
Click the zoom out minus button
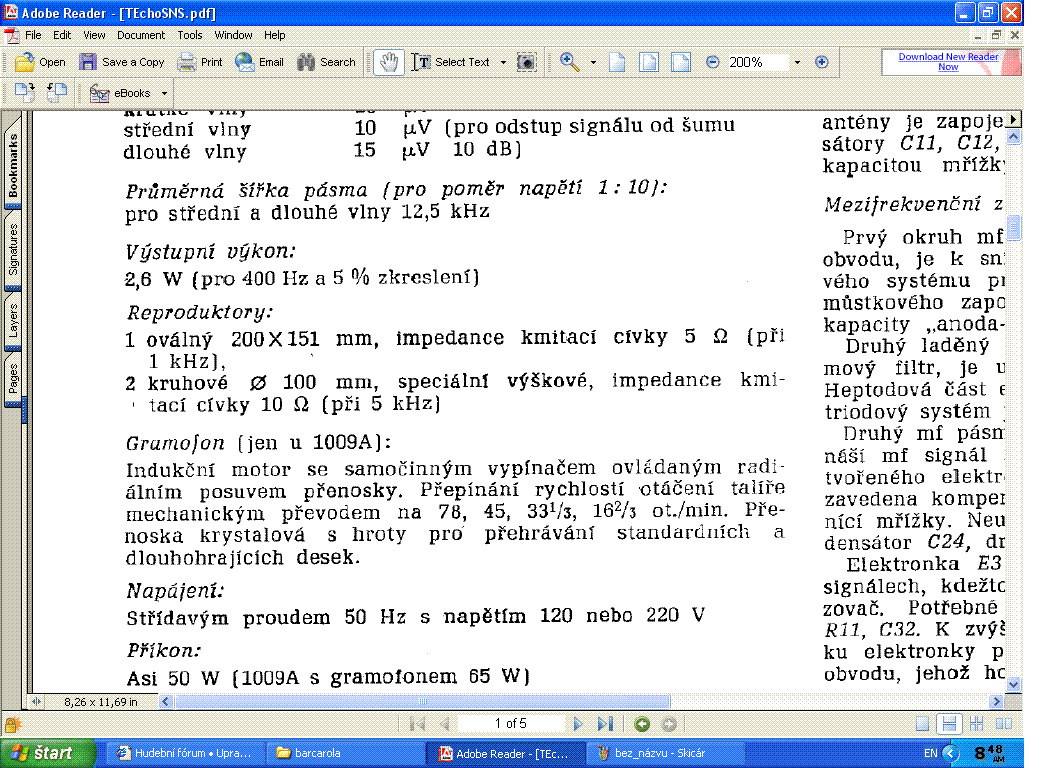pyautogui.click(x=713, y=62)
